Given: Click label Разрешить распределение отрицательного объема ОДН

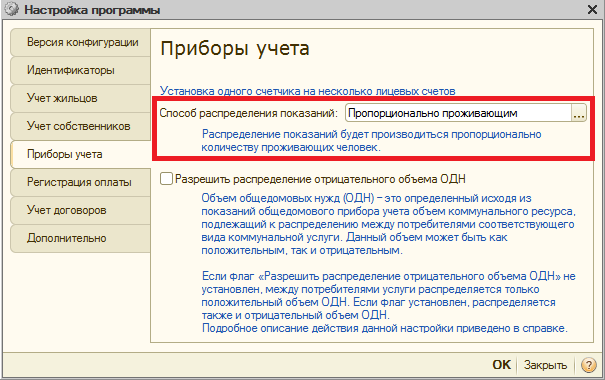Looking at the screenshot, I should coord(320,179).
